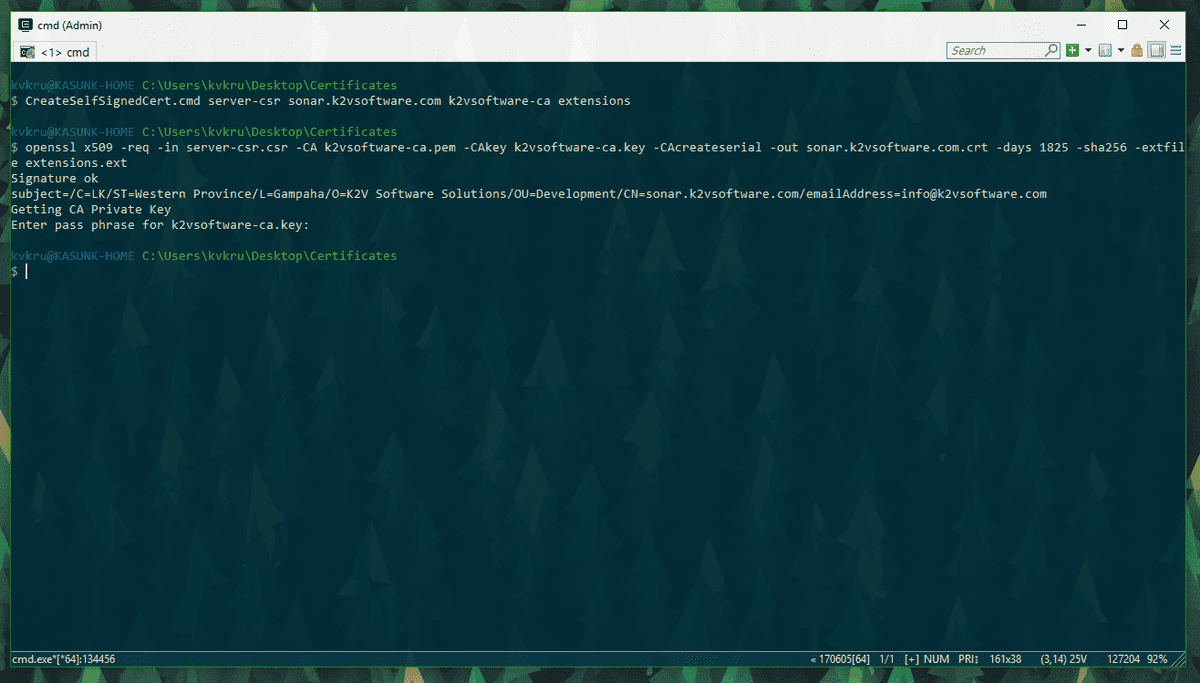The height and width of the screenshot is (683, 1200).
Task: Click the 161x38 console size indicator
Action: click(1004, 659)
